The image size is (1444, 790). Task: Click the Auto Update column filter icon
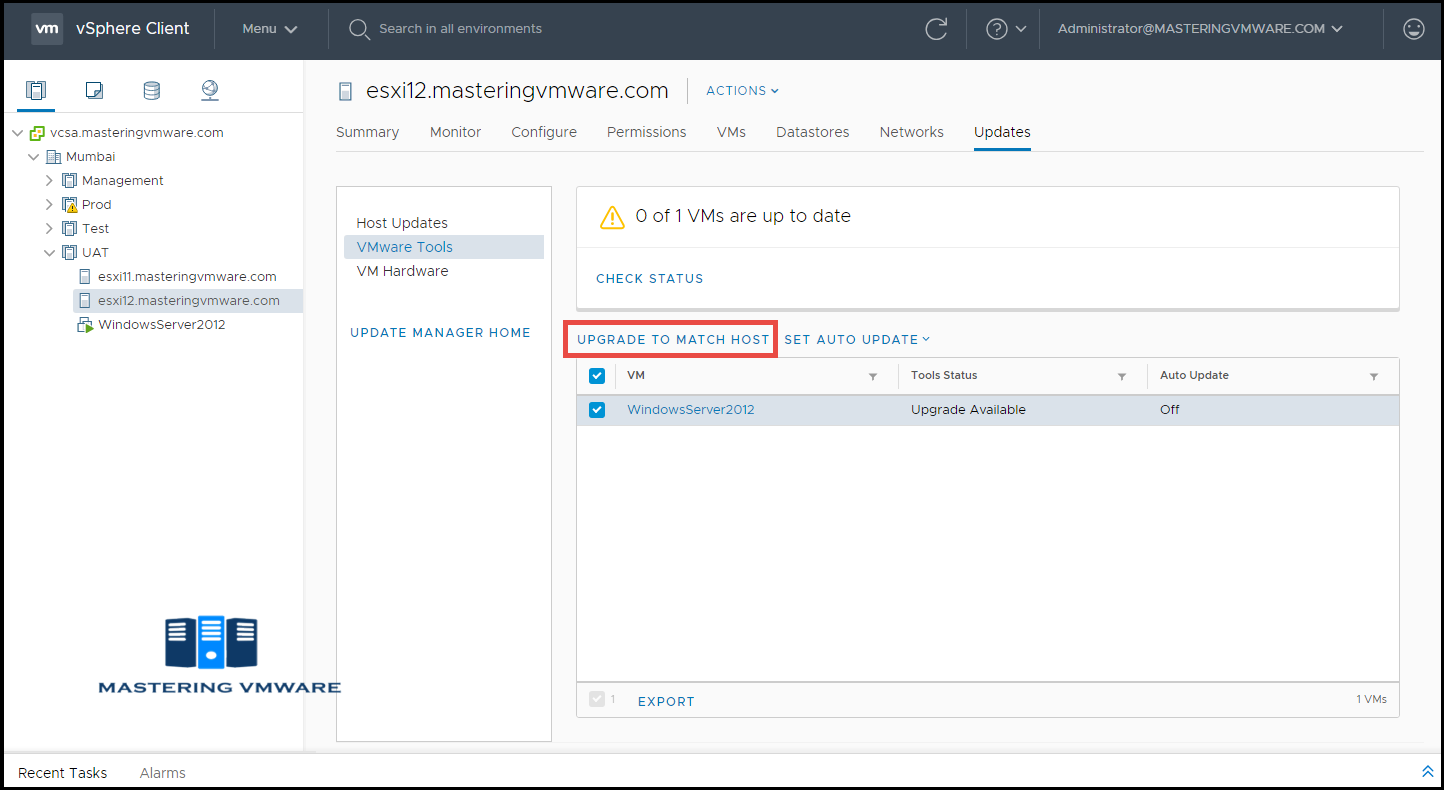[1374, 377]
